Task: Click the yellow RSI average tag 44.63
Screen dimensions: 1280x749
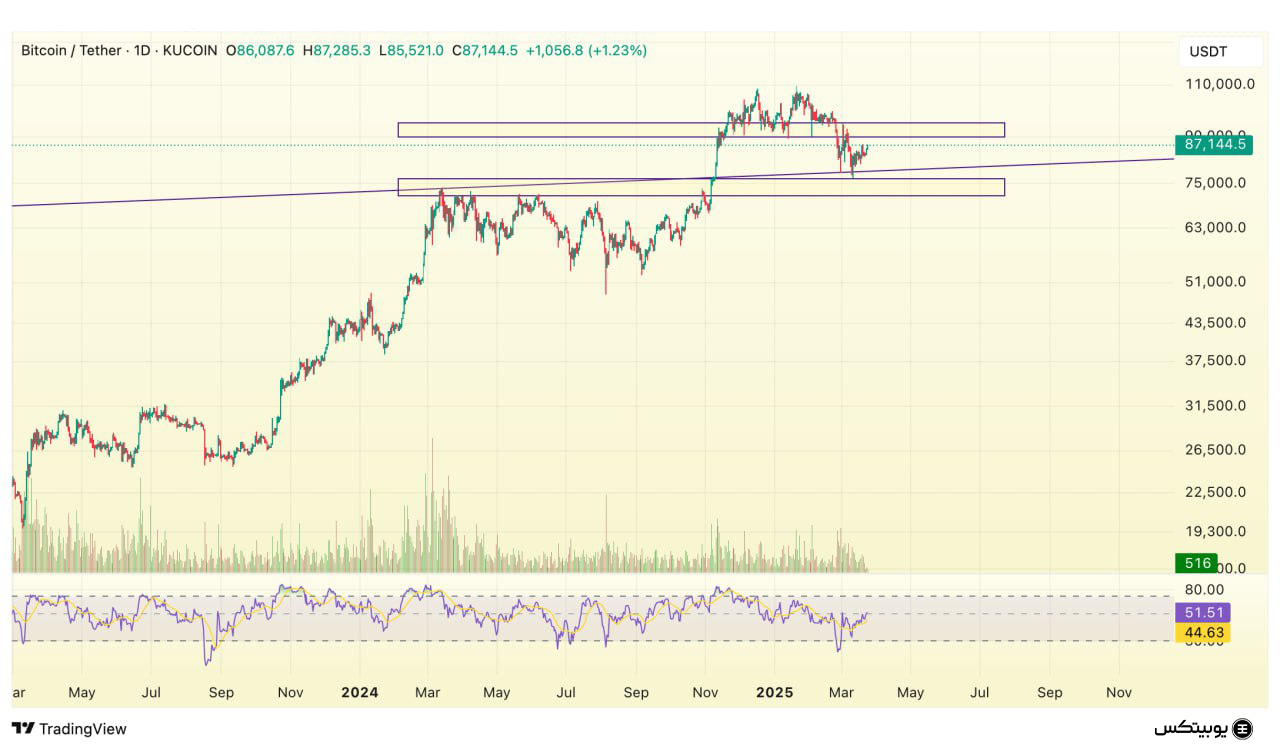Action: (x=1202, y=632)
